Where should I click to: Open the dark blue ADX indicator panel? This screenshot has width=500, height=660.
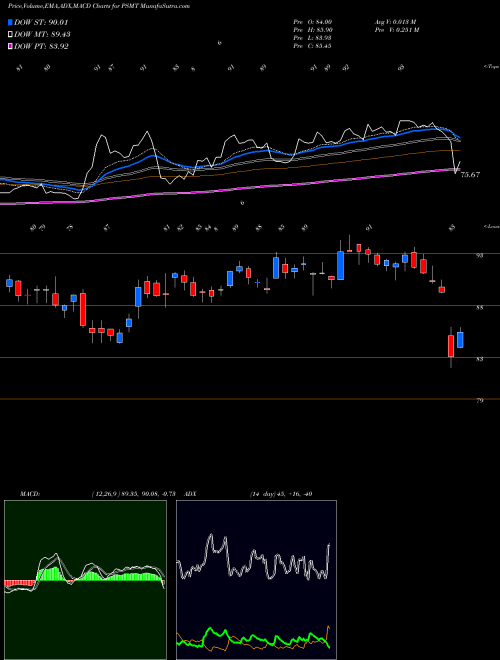click(256, 580)
